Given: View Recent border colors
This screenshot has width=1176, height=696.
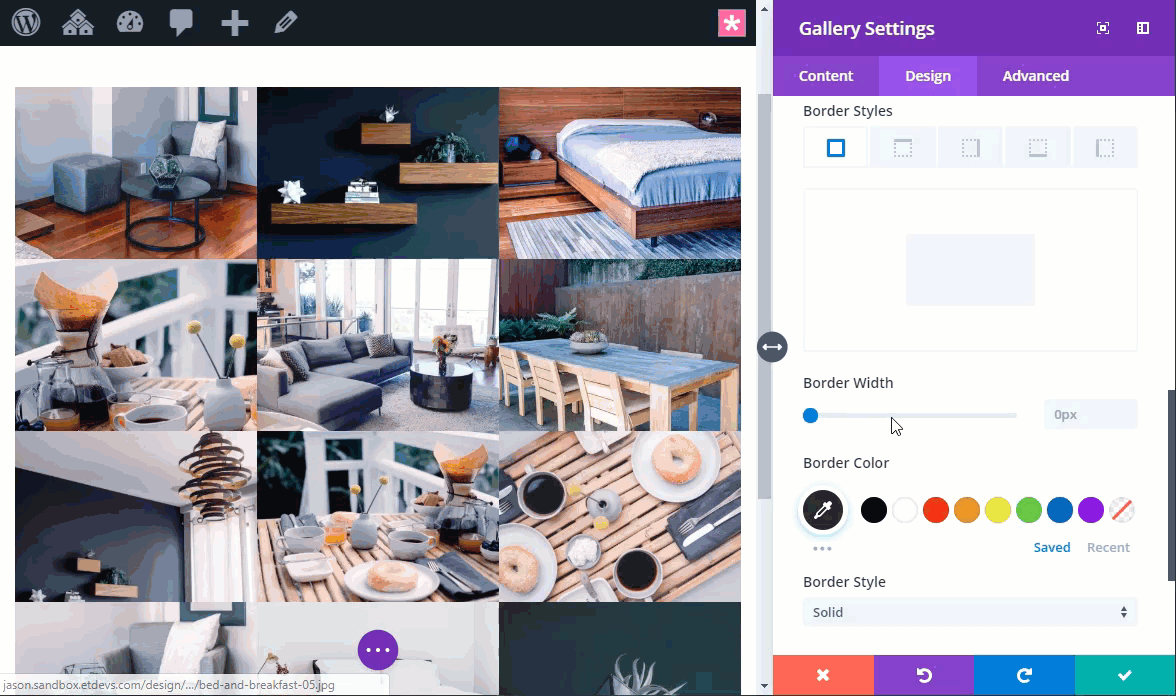Looking at the screenshot, I should 1108,547.
